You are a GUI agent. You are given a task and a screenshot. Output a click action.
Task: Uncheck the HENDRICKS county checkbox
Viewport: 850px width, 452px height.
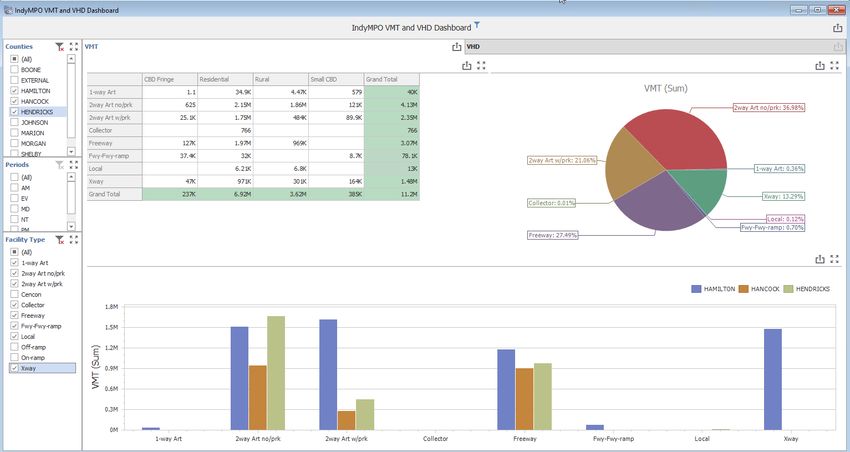point(15,112)
